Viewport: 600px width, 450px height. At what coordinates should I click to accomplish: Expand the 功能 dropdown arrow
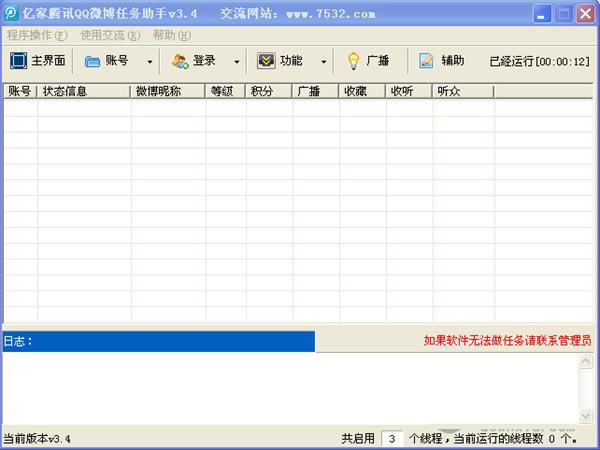[x=324, y=62]
